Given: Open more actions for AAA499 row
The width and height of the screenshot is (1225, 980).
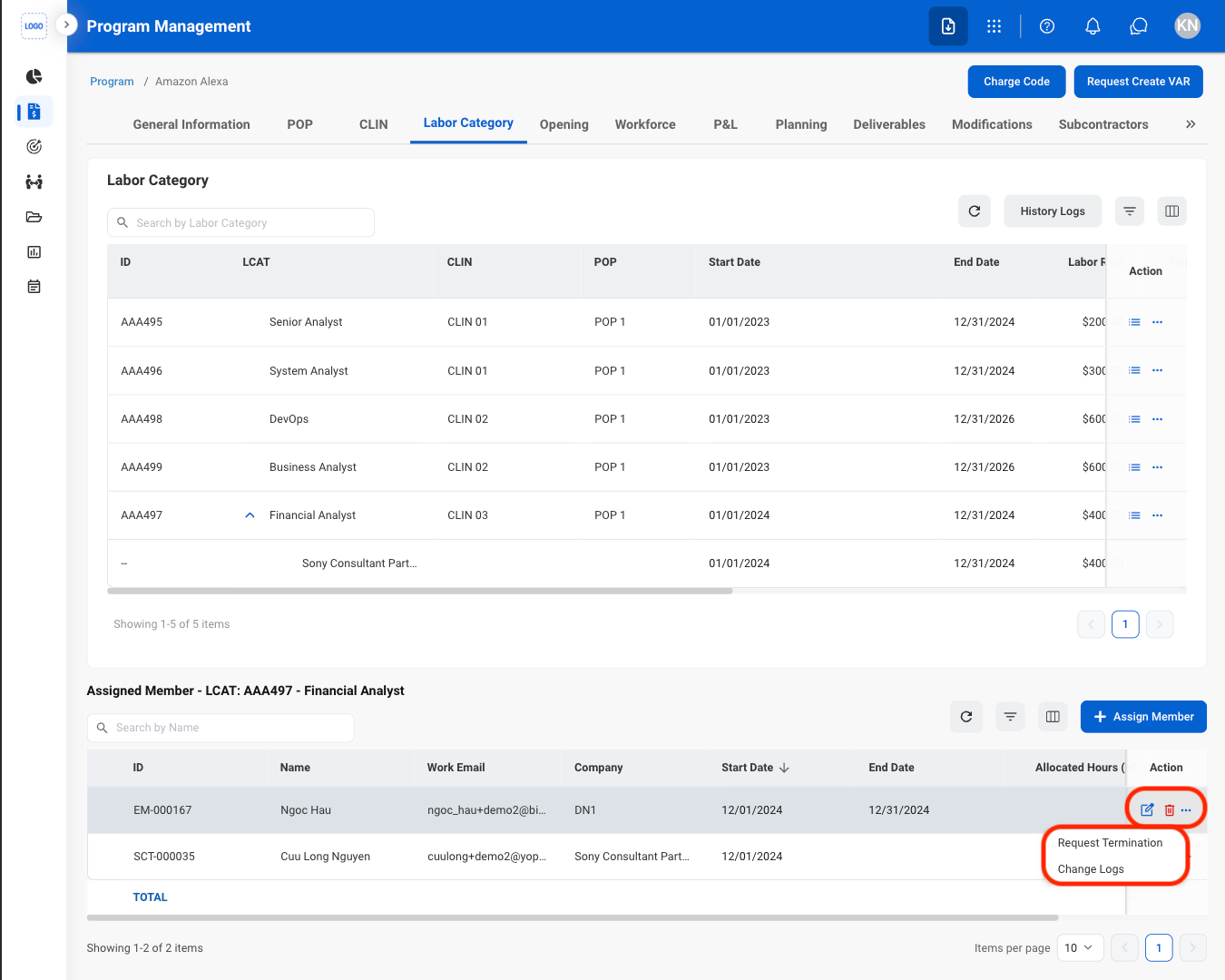Looking at the screenshot, I should tap(1157, 467).
